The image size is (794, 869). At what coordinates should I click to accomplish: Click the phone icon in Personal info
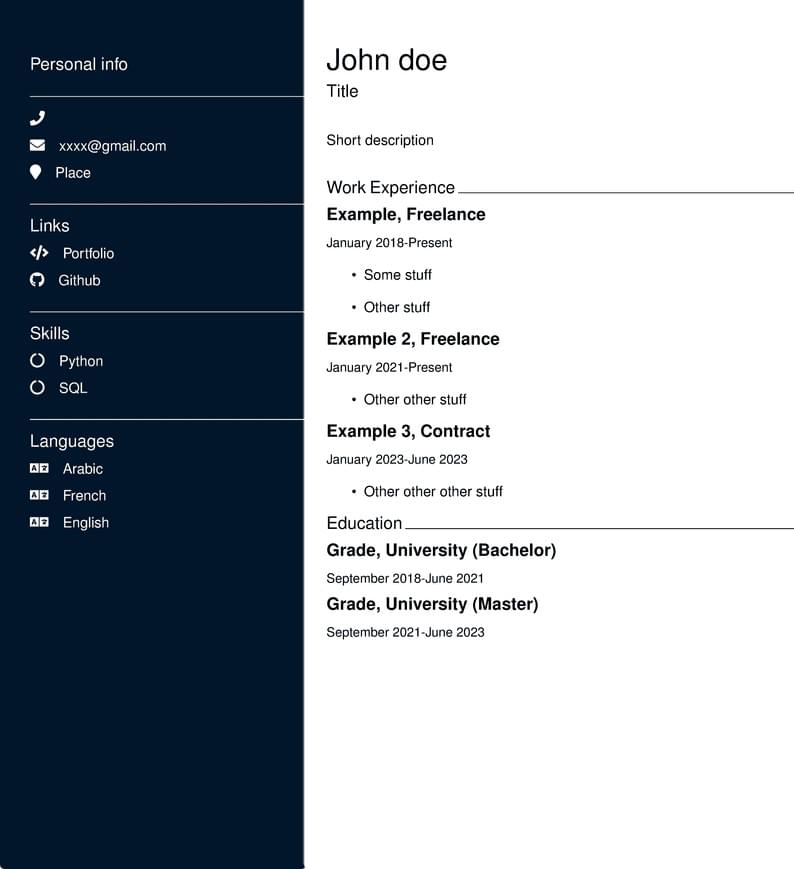click(38, 118)
